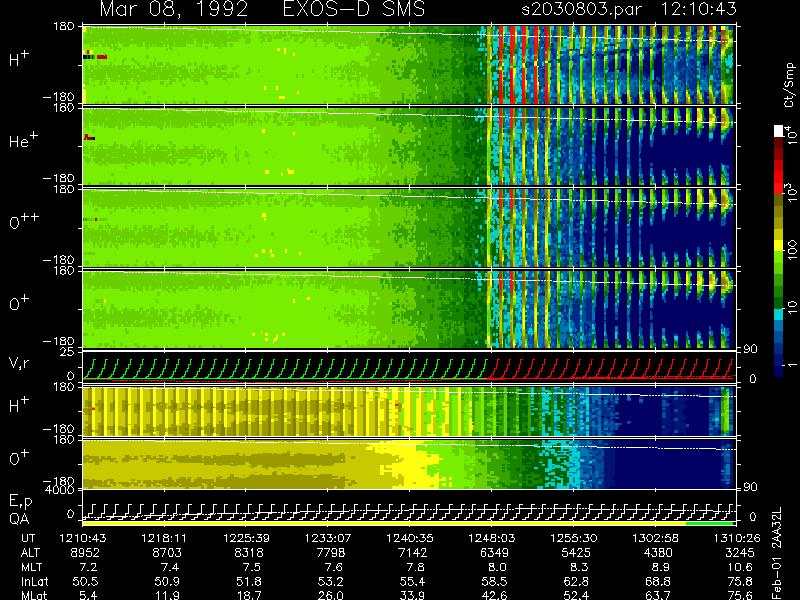
Task: Click the white top segment of the colorbar
Action: pos(779,131)
